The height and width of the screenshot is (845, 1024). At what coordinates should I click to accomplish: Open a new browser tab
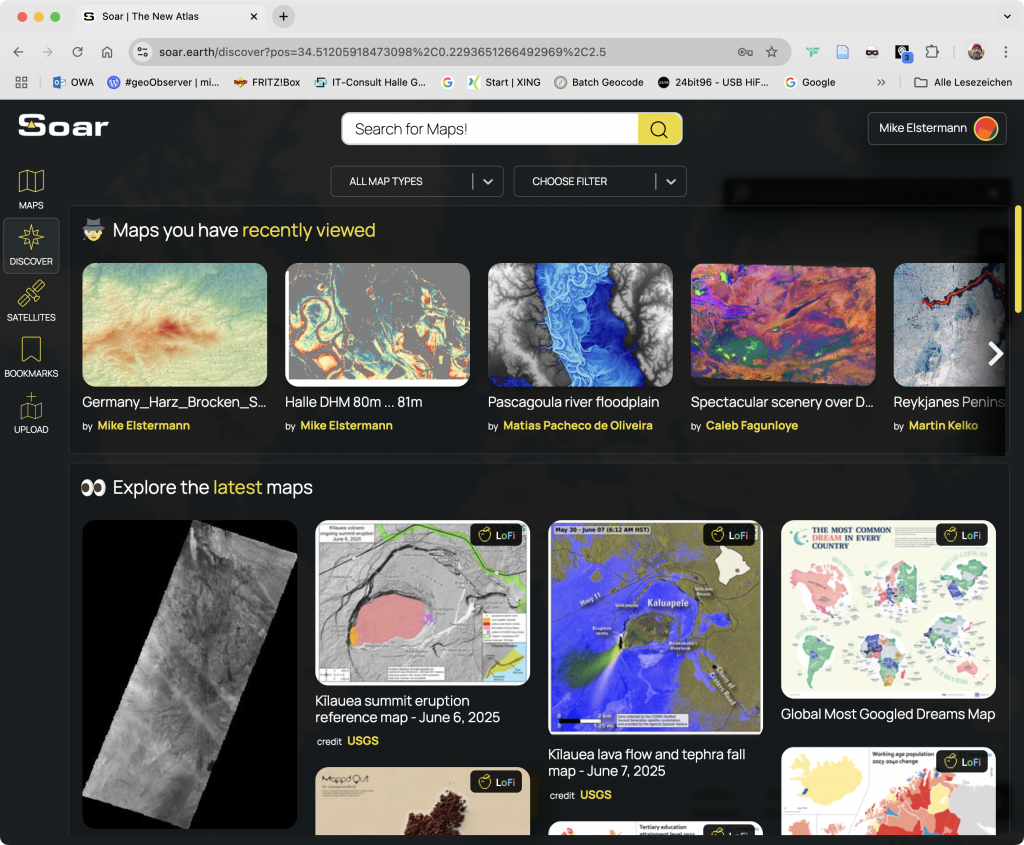(x=283, y=17)
